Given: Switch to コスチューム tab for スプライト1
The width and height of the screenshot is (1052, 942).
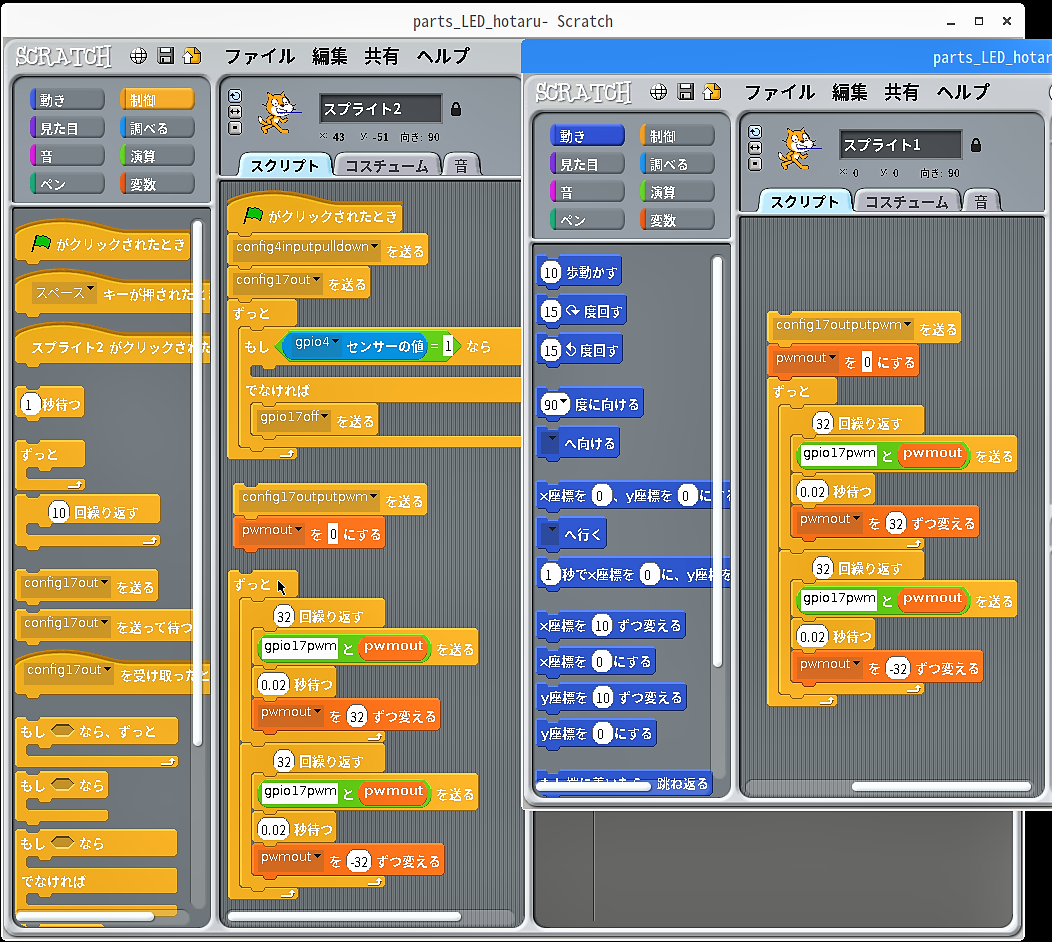Looking at the screenshot, I should 906,202.
